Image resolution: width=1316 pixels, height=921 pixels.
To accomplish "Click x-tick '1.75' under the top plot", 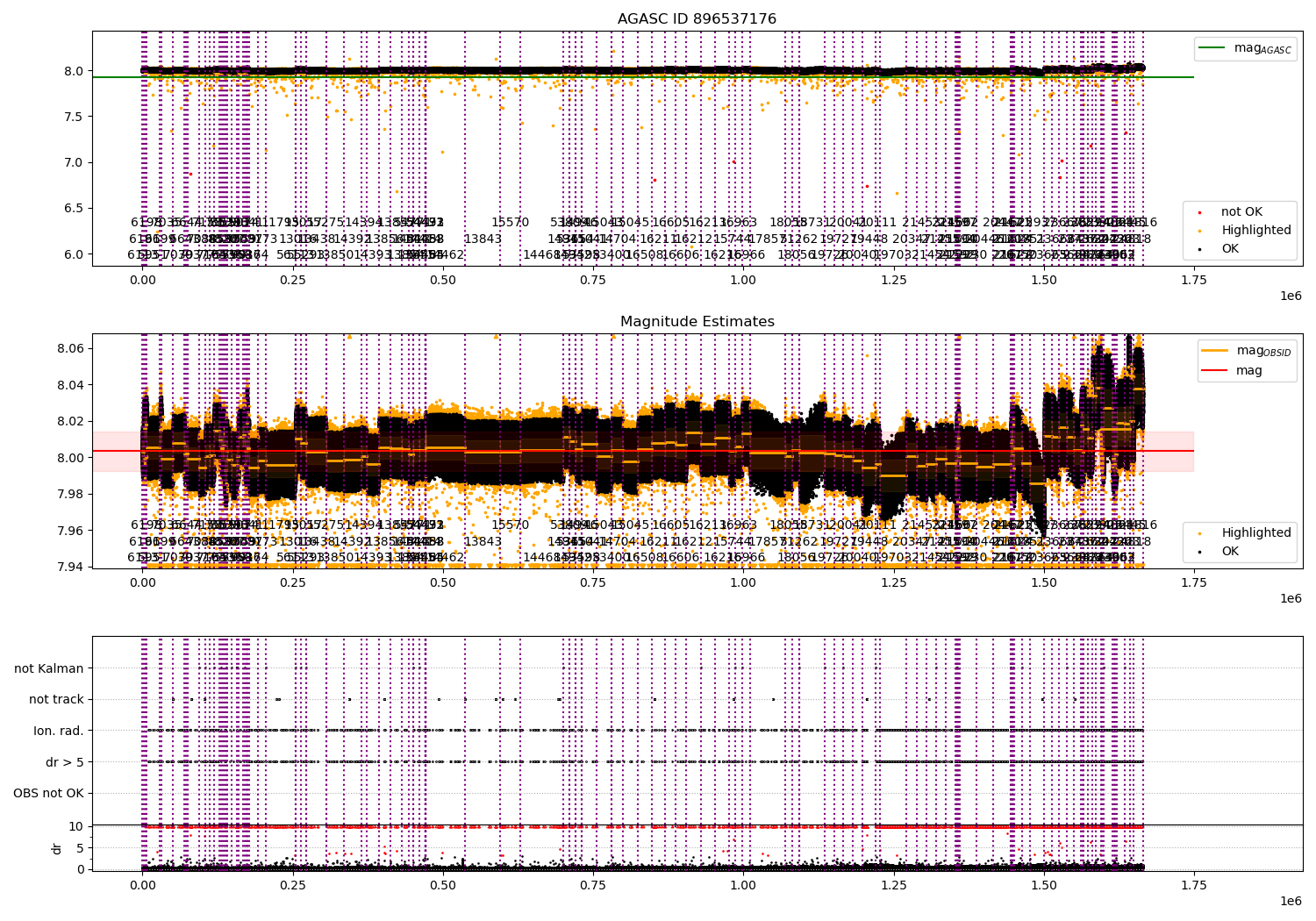I will (1193, 280).
